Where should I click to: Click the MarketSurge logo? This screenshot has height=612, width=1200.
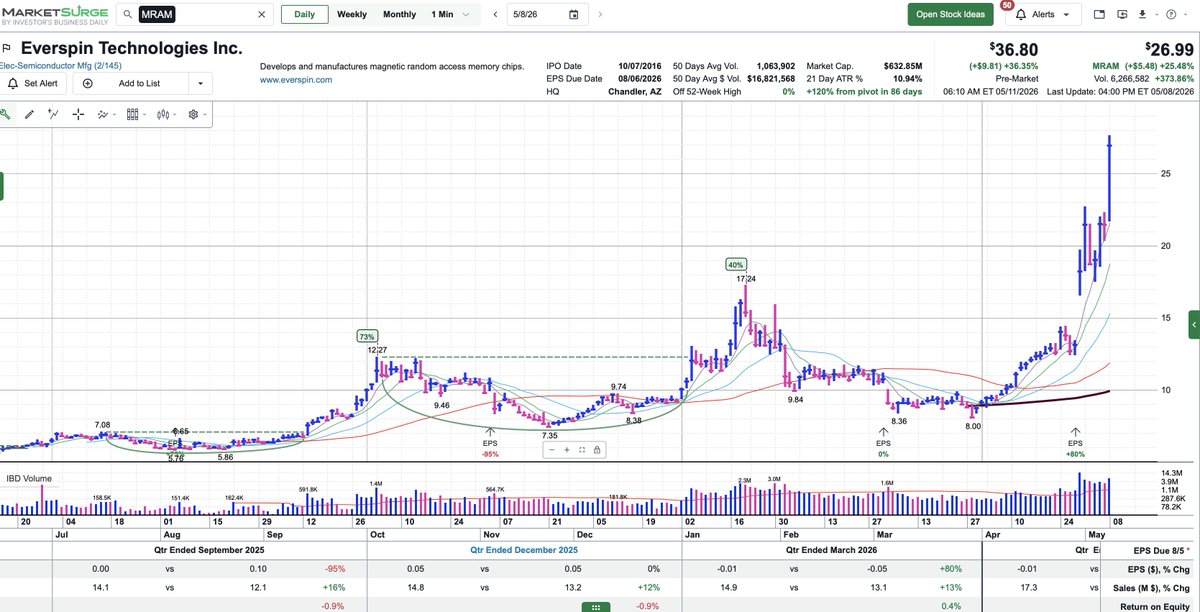click(x=54, y=14)
